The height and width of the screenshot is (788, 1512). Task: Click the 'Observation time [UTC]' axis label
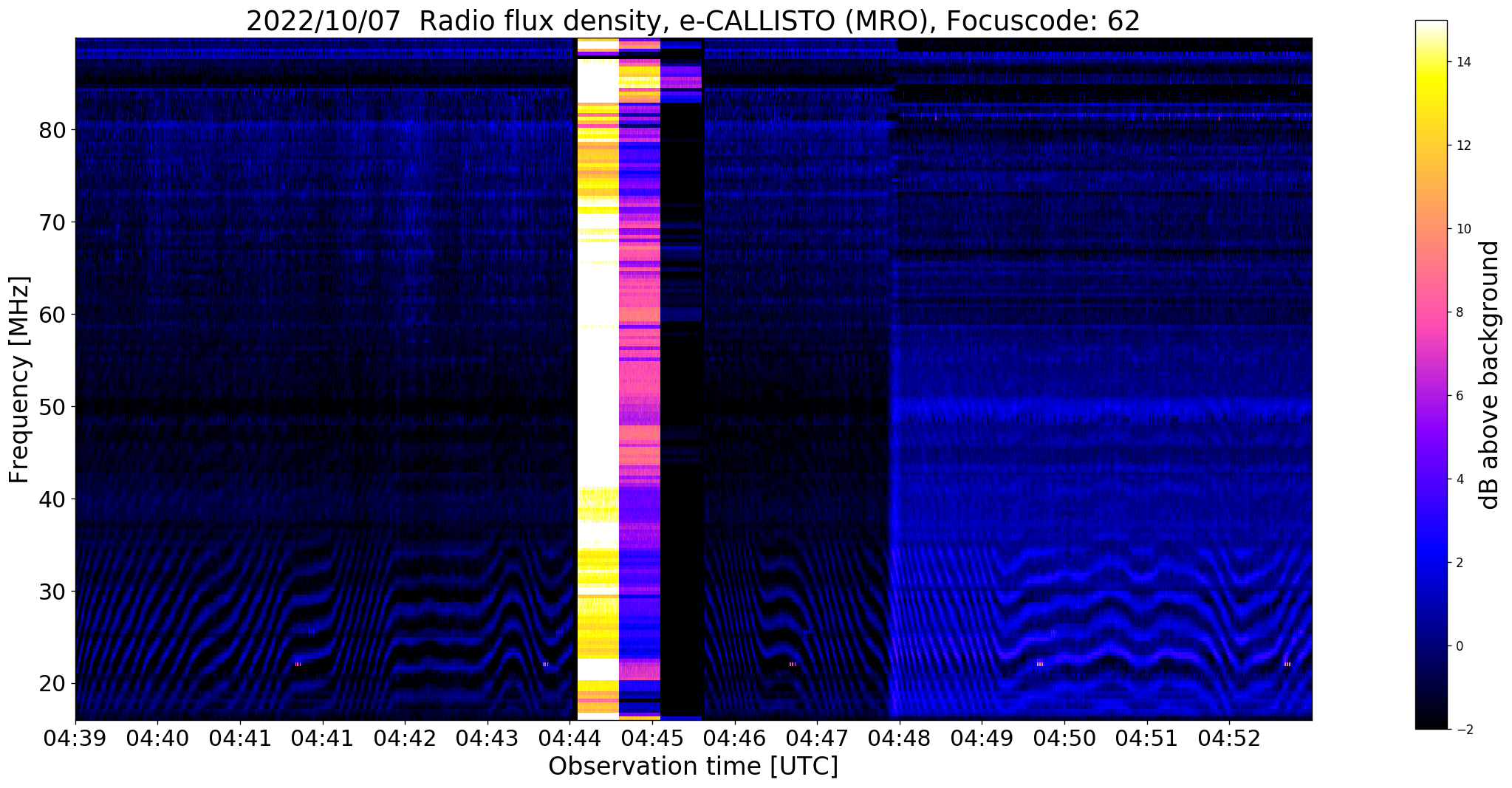[x=693, y=767]
